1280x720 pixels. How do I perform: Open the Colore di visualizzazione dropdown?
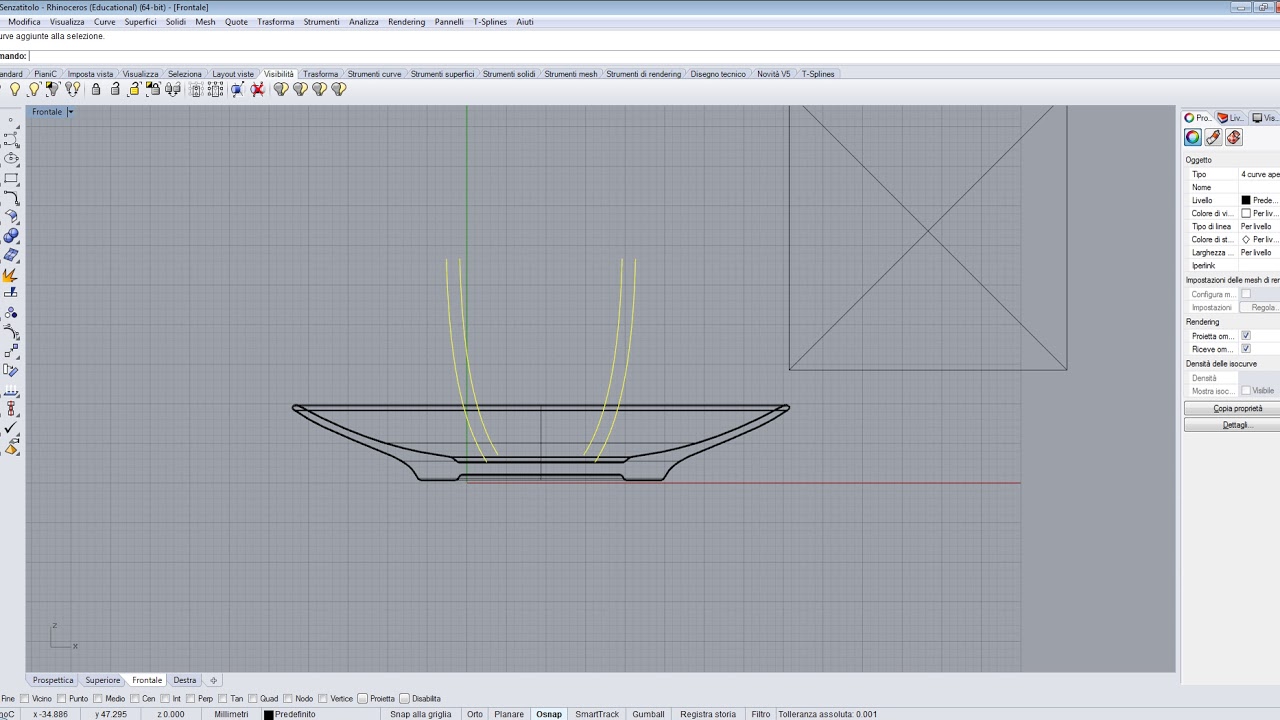tap(1260, 213)
